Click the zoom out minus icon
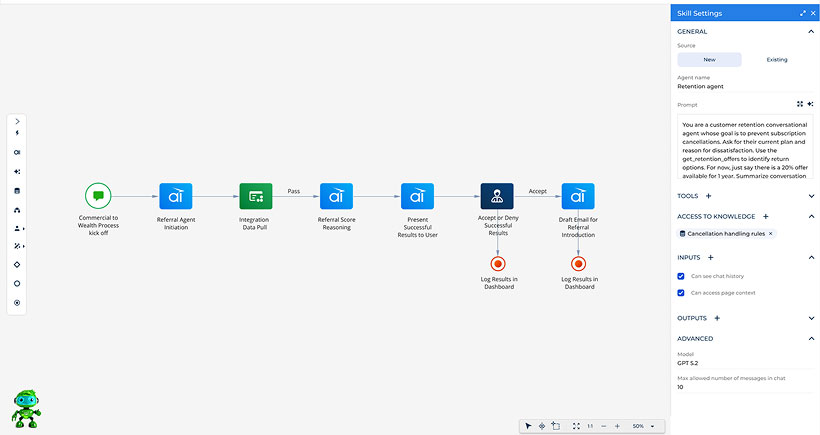 603,426
